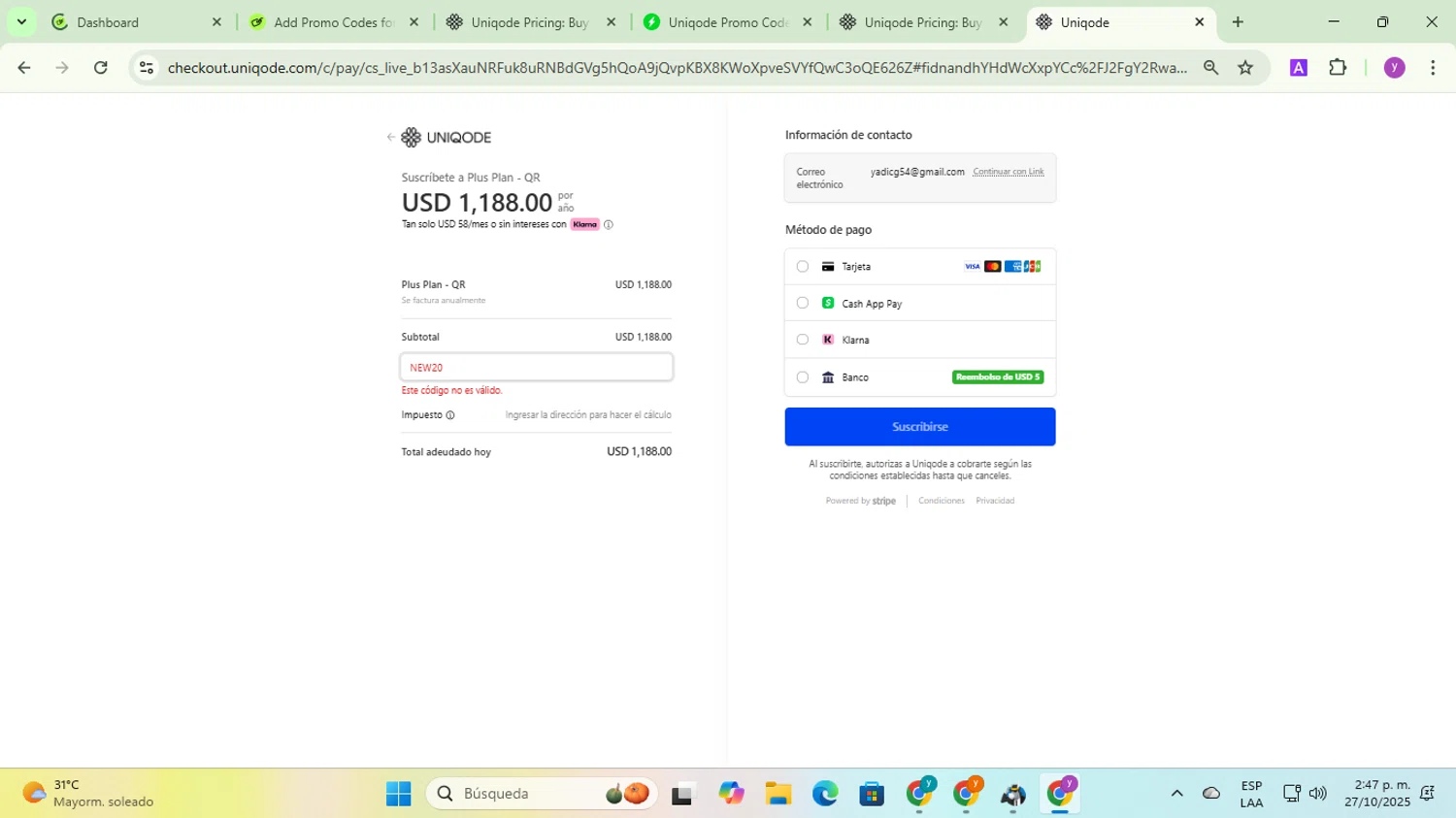Open Copilot from taskbar
The image size is (1456, 818).
(x=731, y=794)
